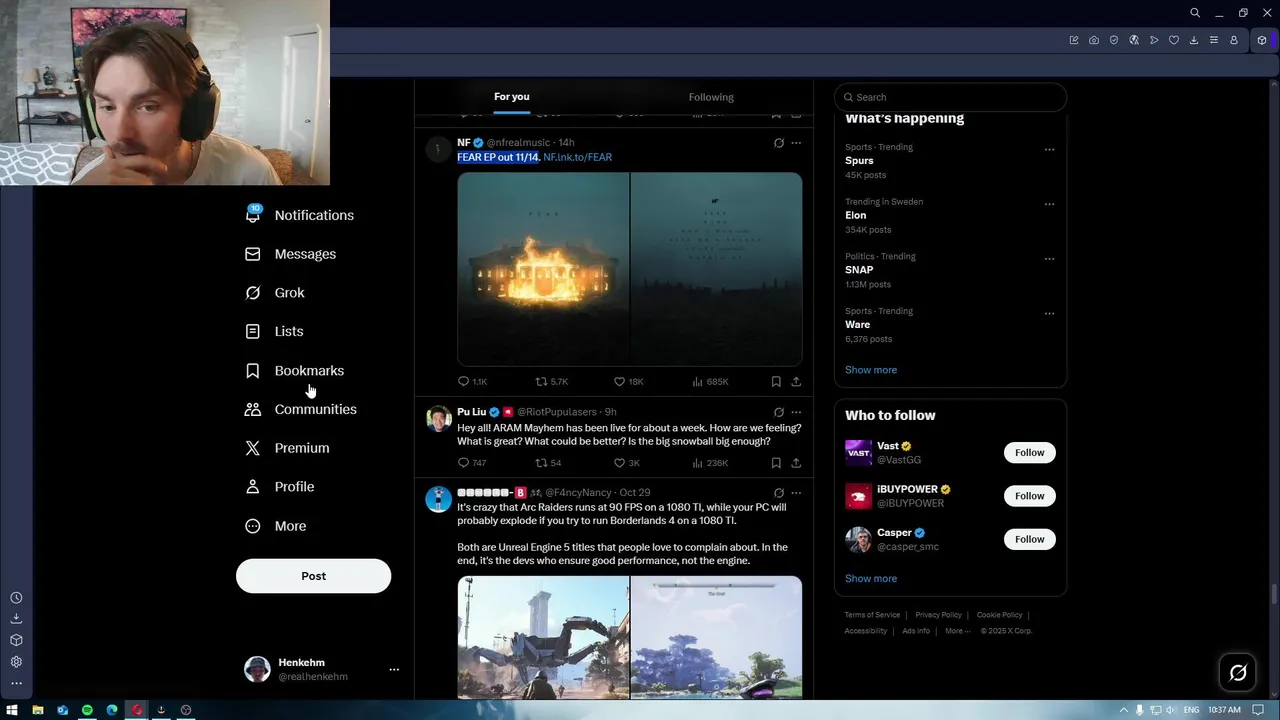
Task: Open the Privacy Policy link
Action: pos(938,615)
